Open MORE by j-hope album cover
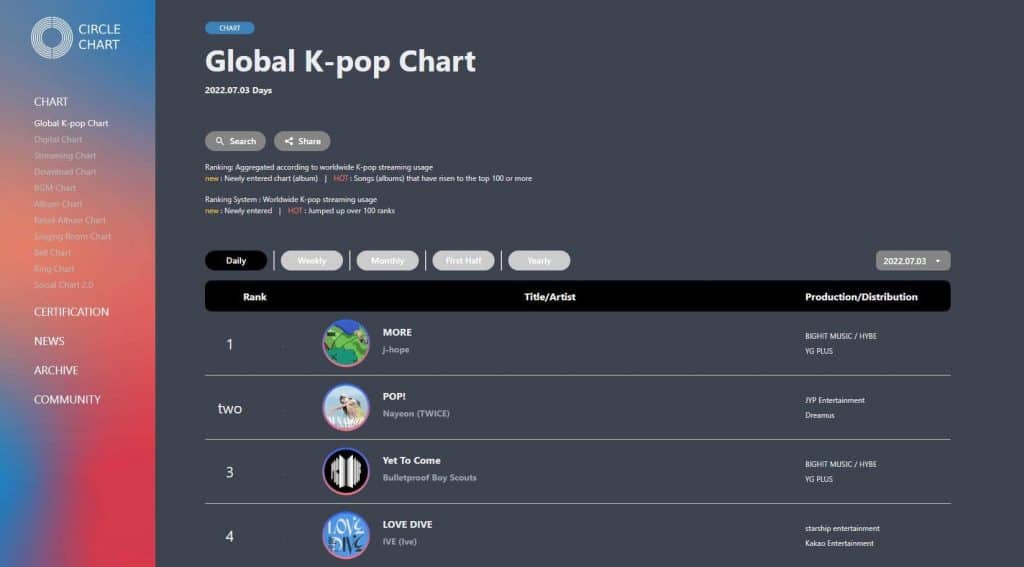Viewport: 1024px width, 567px height. coord(346,343)
